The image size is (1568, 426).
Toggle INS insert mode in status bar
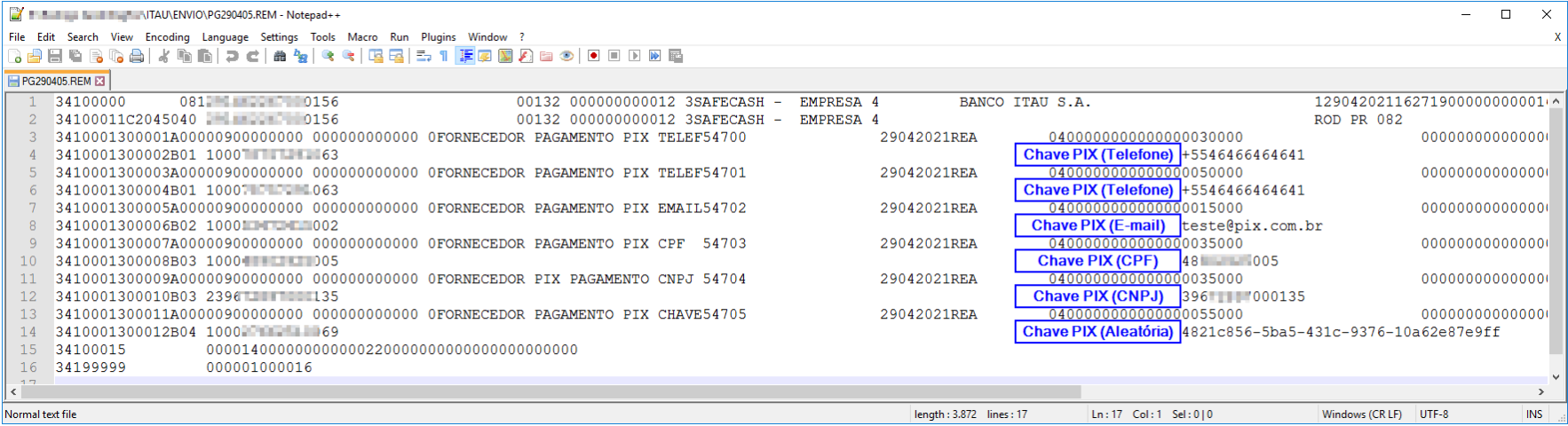1534,414
